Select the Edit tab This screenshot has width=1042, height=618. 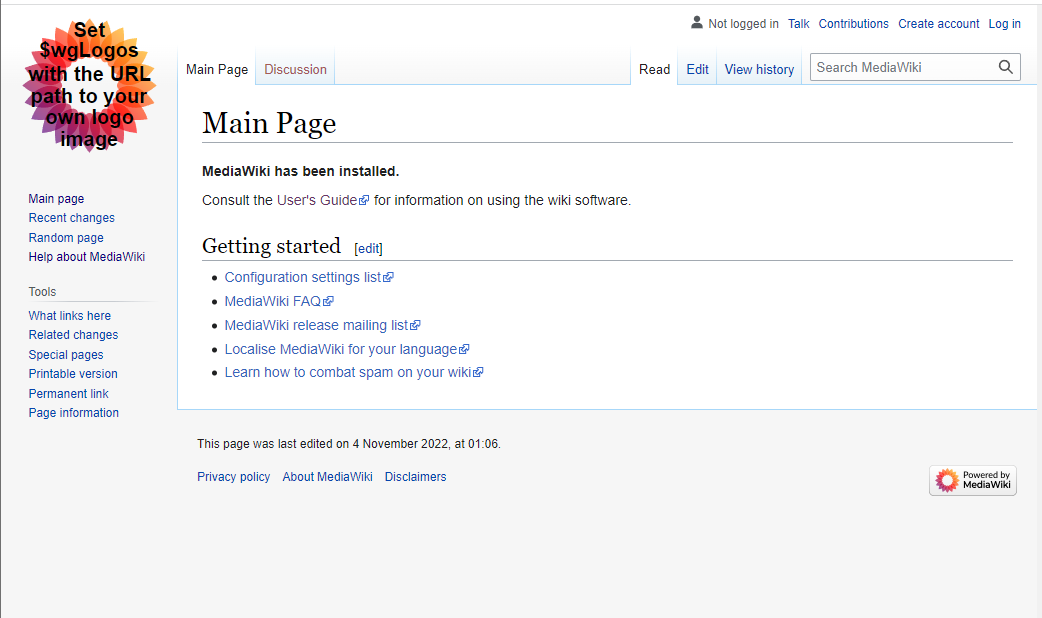tap(697, 70)
